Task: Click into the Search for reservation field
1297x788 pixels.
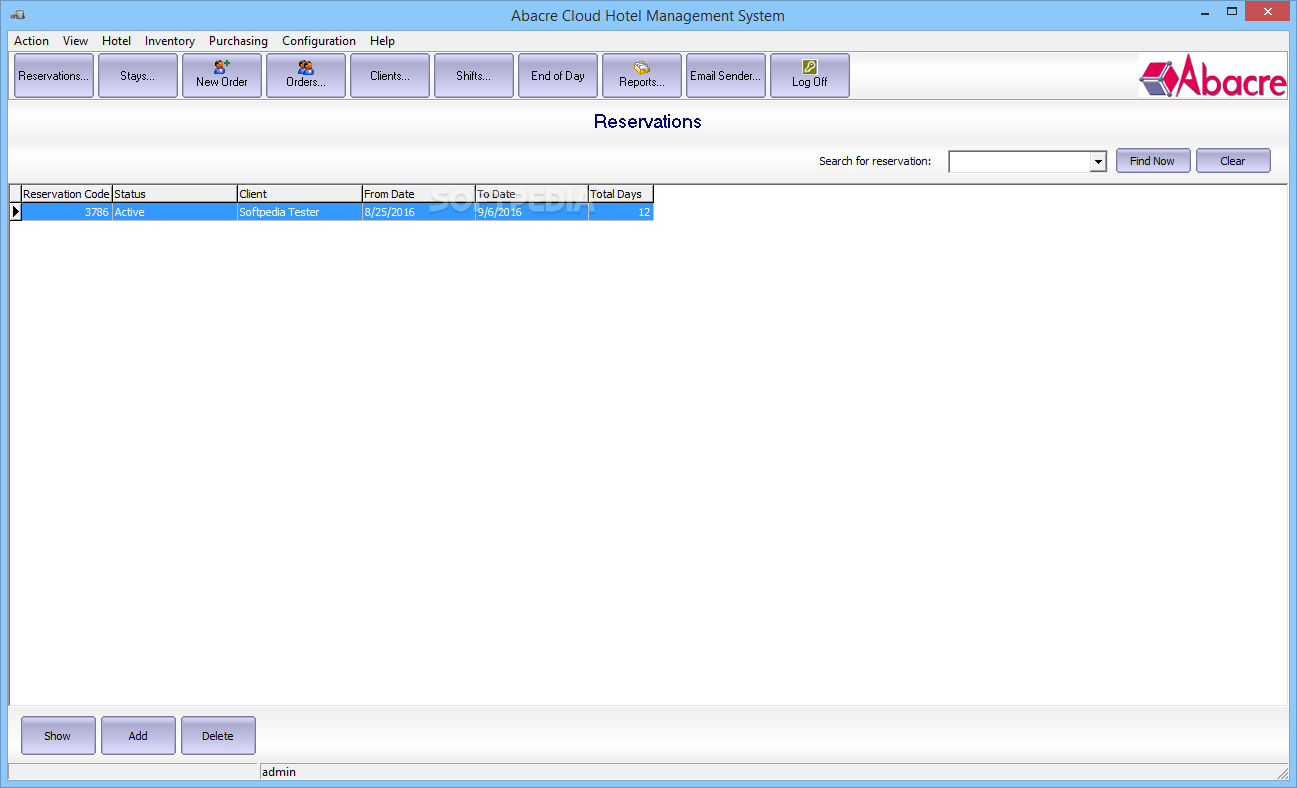Action: click(1019, 162)
